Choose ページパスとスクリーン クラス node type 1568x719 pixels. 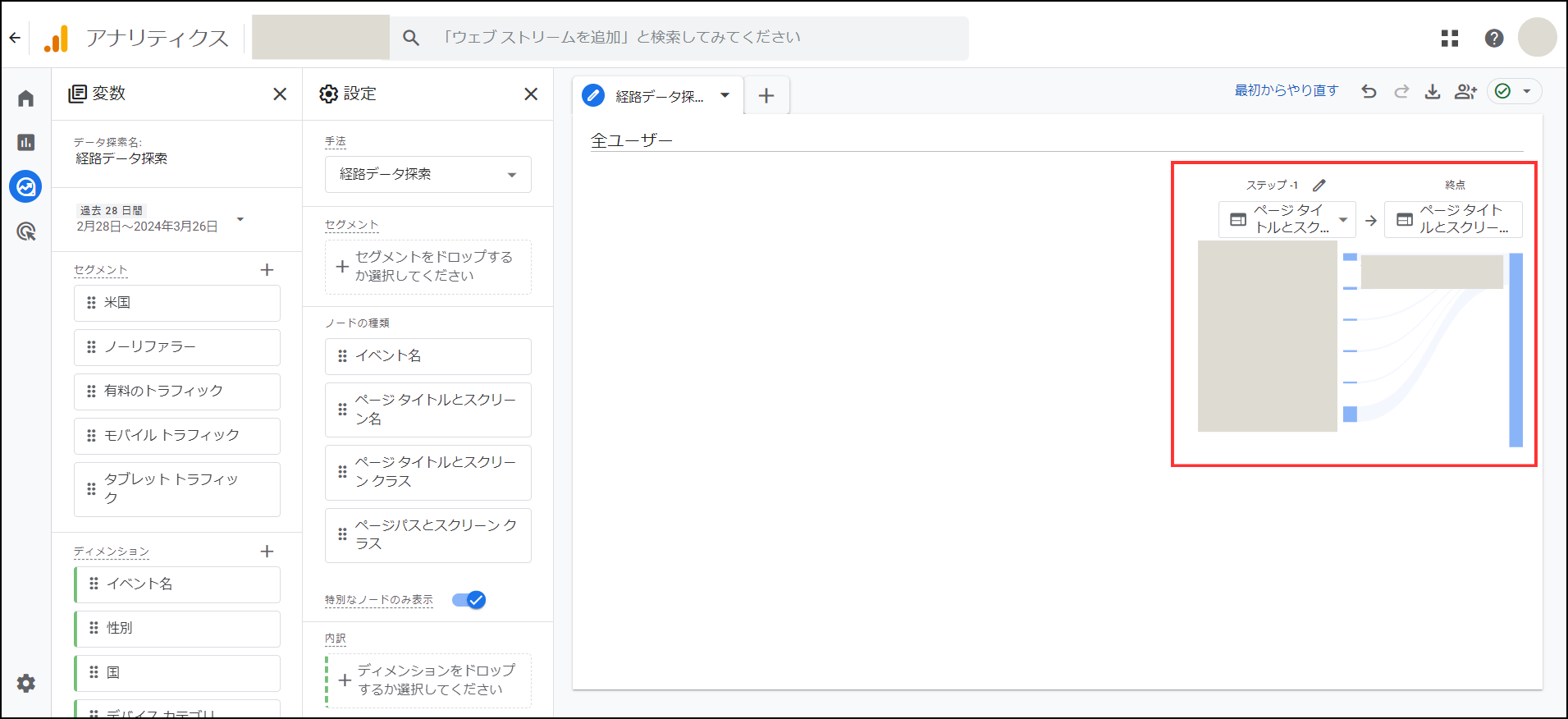[x=428, y=535]
